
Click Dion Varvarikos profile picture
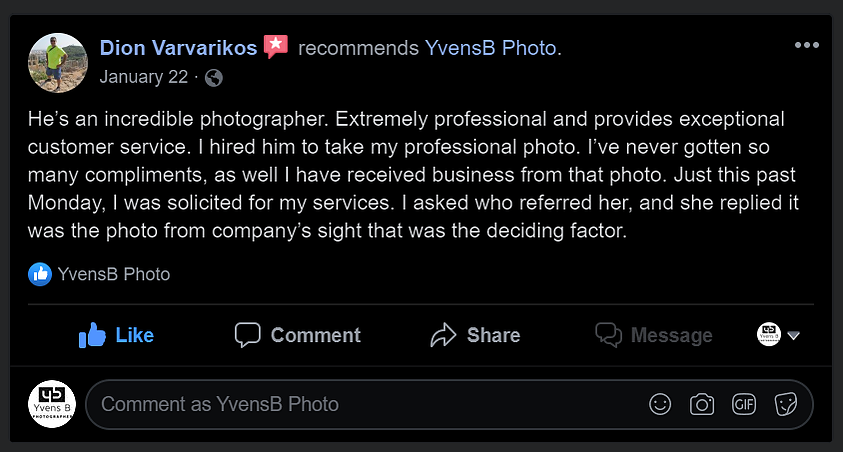click(x=58, y=63)
